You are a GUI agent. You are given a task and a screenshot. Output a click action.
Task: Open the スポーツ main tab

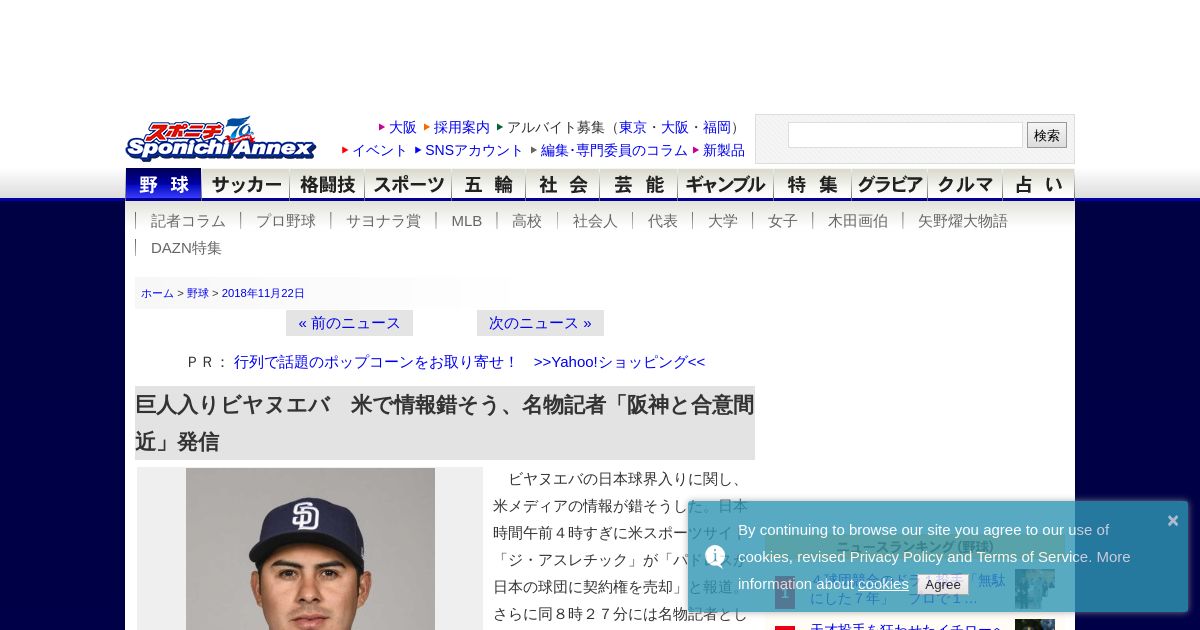pyautogui.click(x=408, y=184)
